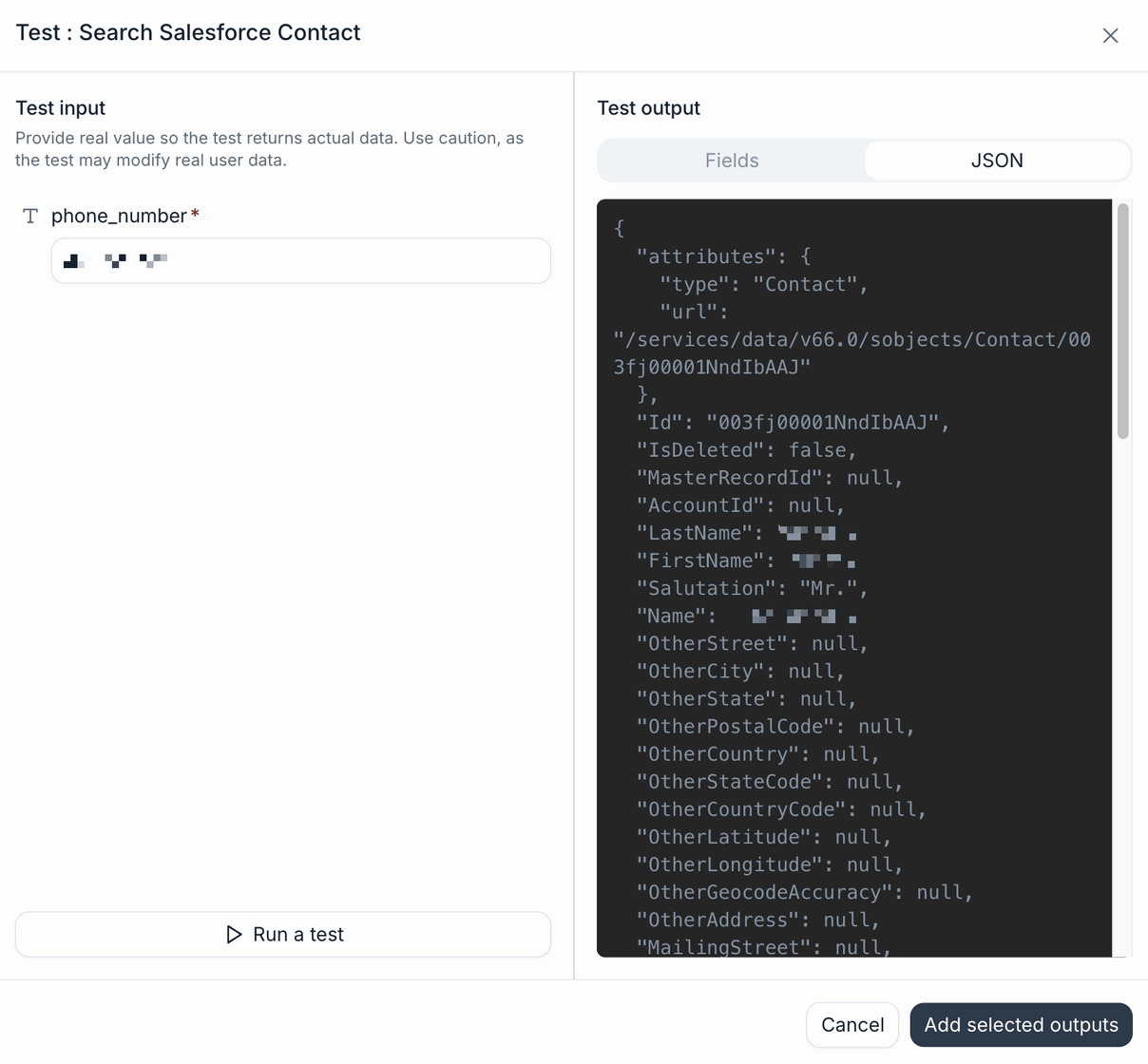Click Add selected outputs
1148x1064 pixels.
click(x=1022, y=1025)
